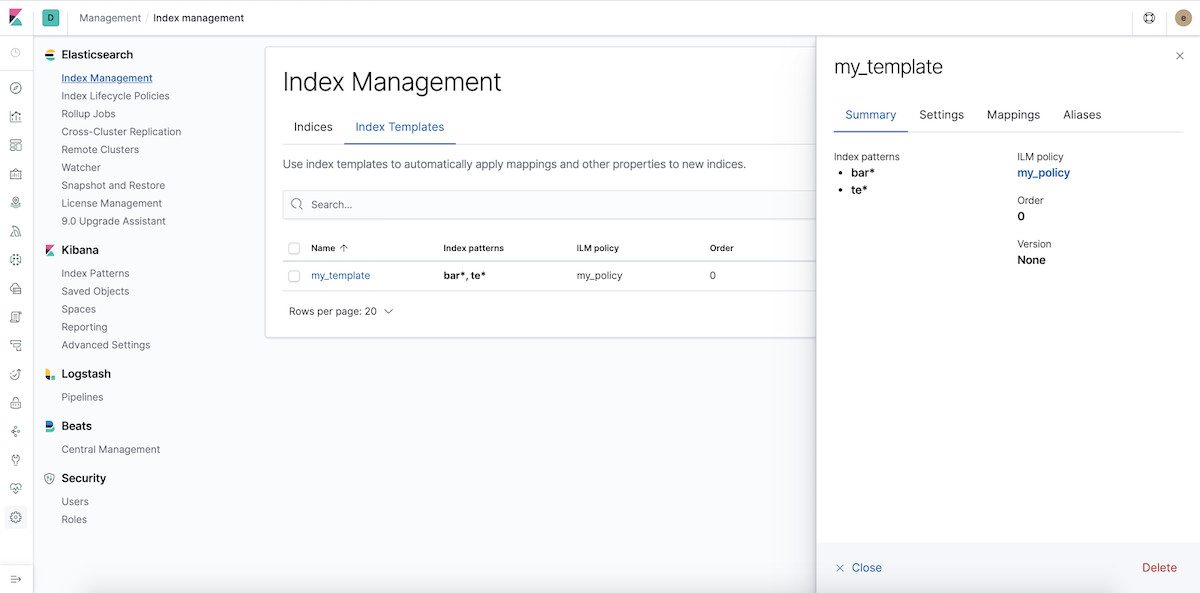Click the Elasticsearch logo in the management sidebar
Screen dimensions: 1200x593
(50, 55)
